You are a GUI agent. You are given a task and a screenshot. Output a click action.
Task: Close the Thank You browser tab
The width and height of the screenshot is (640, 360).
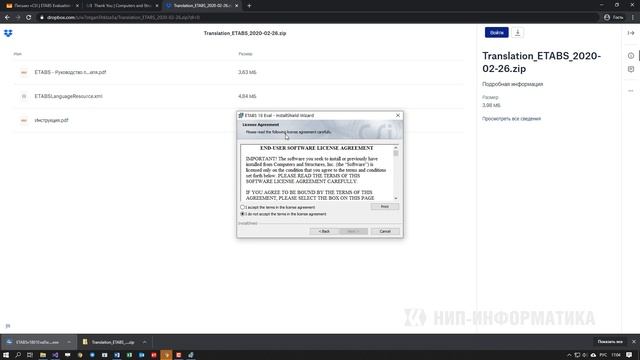pos(157,6)
